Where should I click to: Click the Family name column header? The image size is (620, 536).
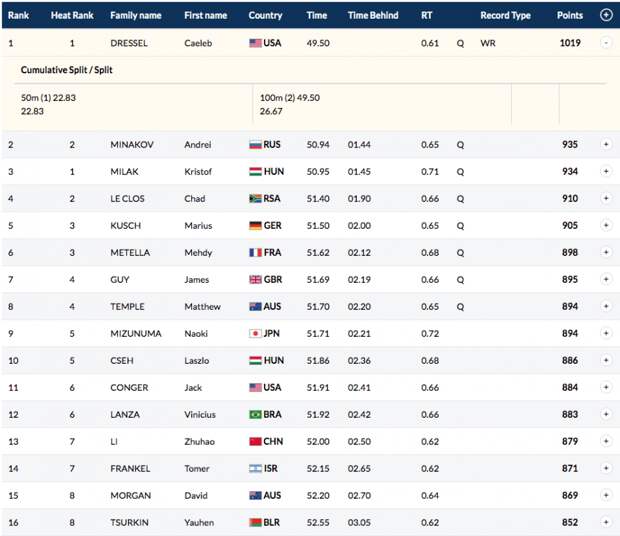[135, 16]
